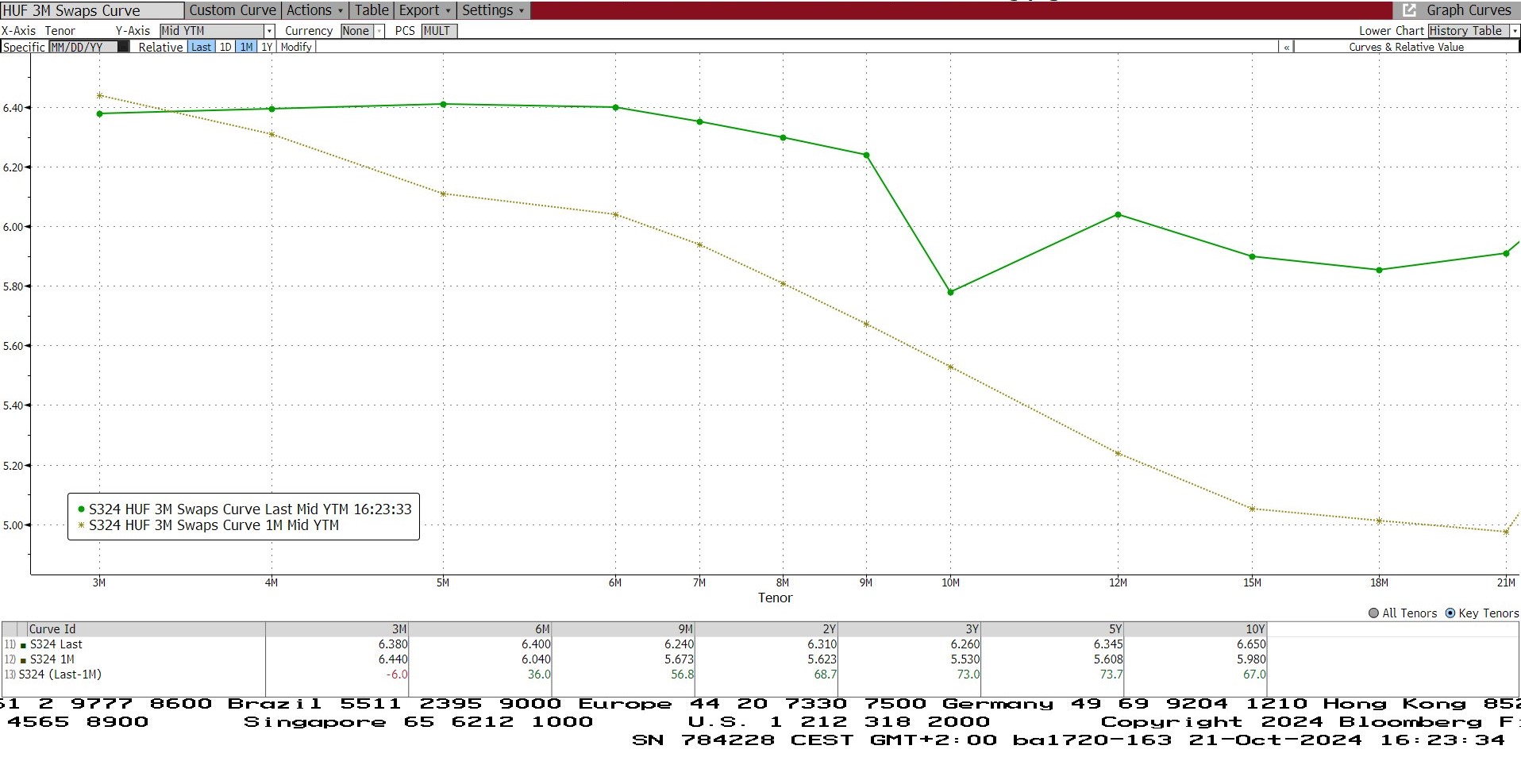Toggle the Last relative curve
Image resolution: width=1521 pixels, height=784 pixels.
tap(201, 47)
